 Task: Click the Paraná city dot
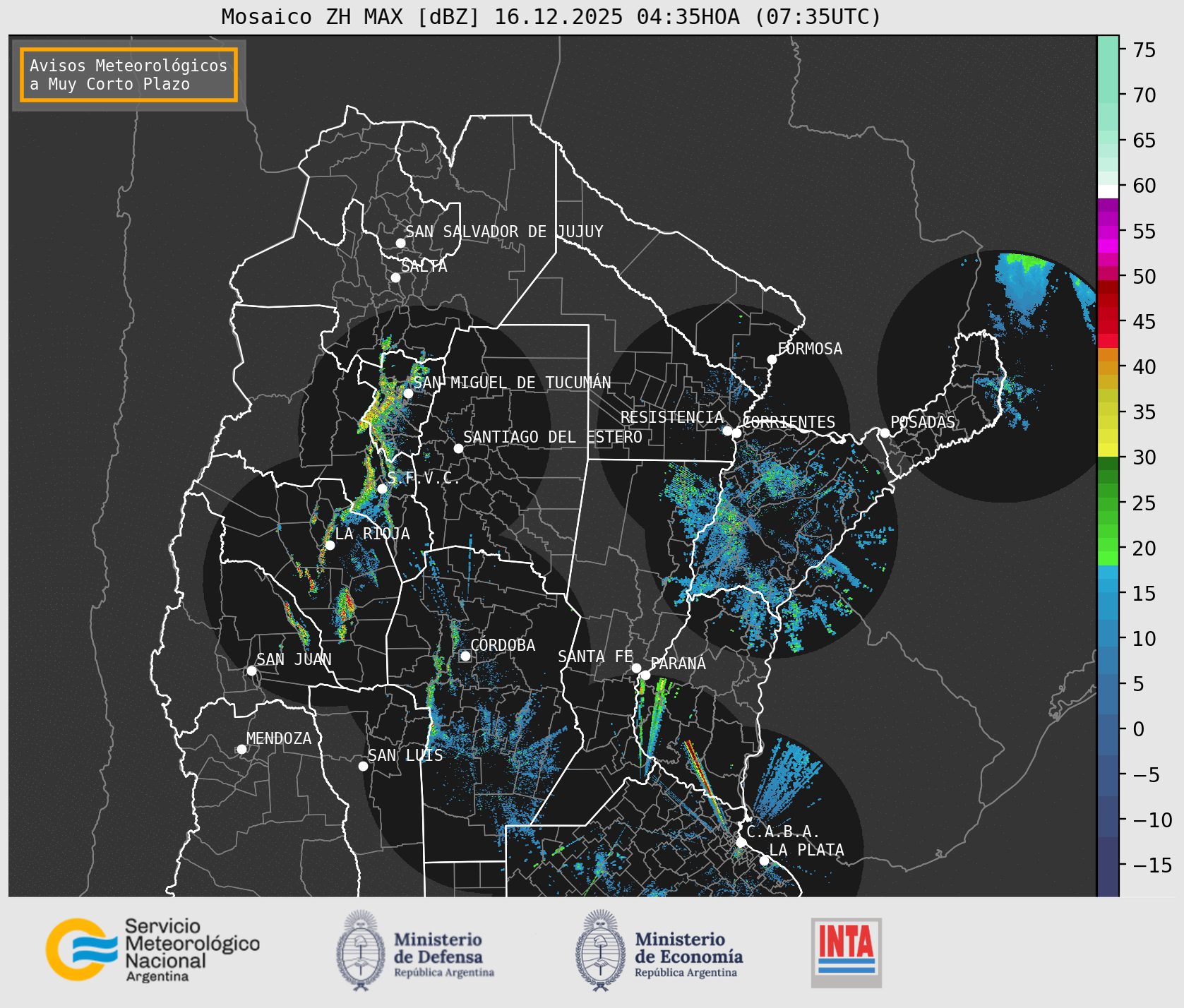pos(645,675)
